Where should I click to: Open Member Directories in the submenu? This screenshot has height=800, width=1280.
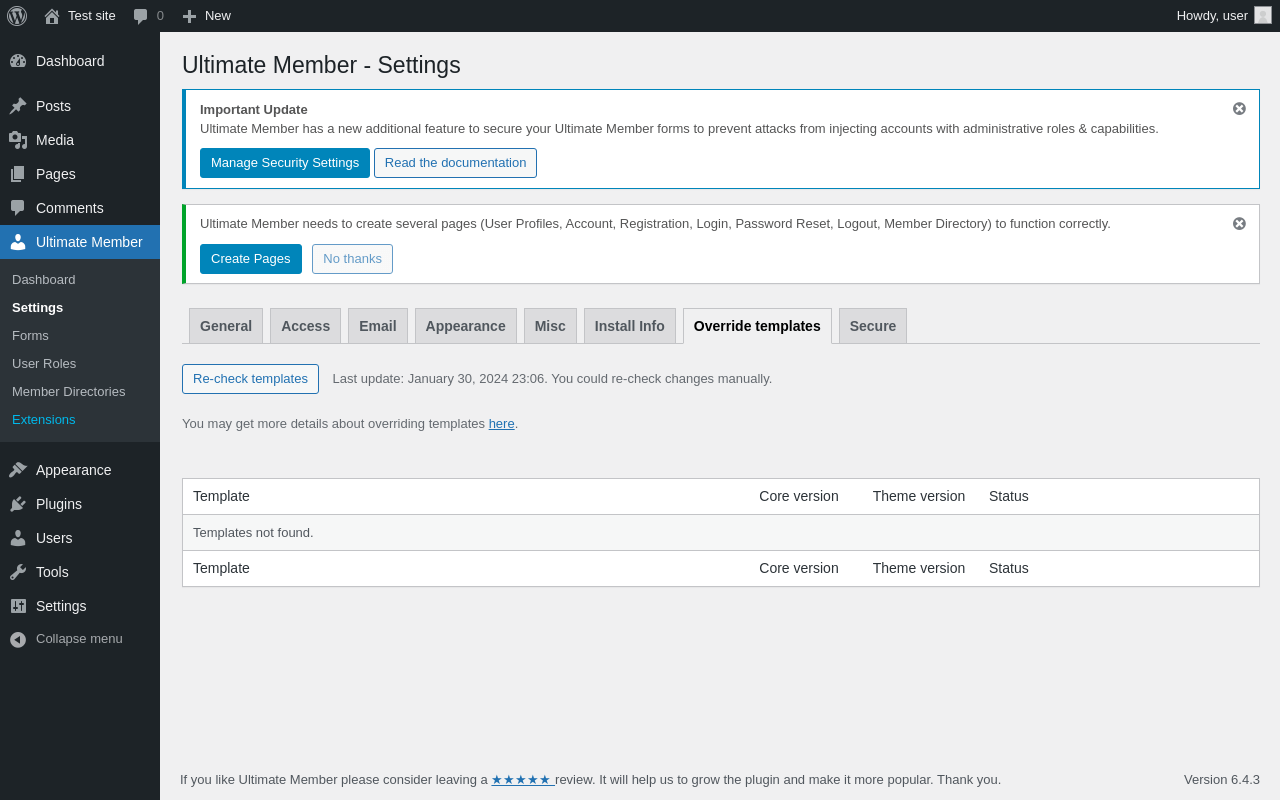pos(68,392)
